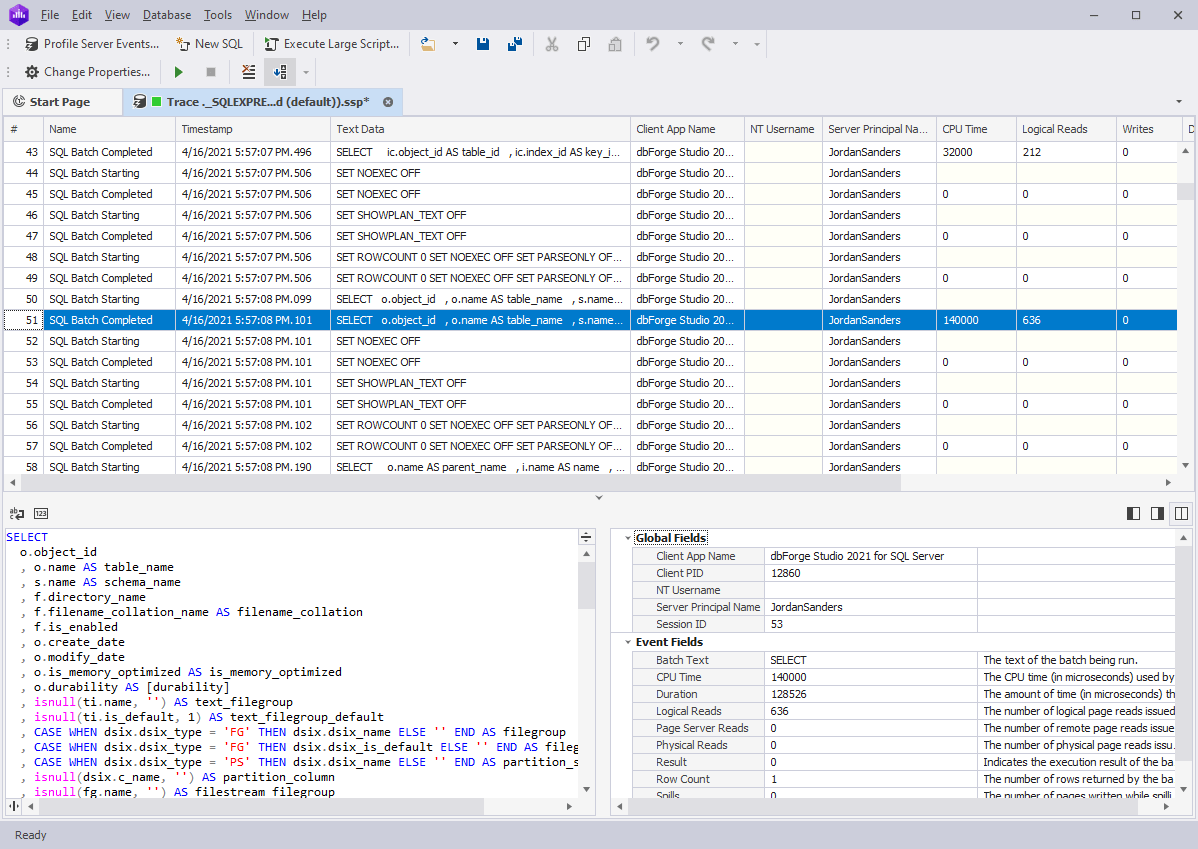Start the trace with the green play icon
The width and height of the screenshot is (1198, 849).
coord(178,71)
